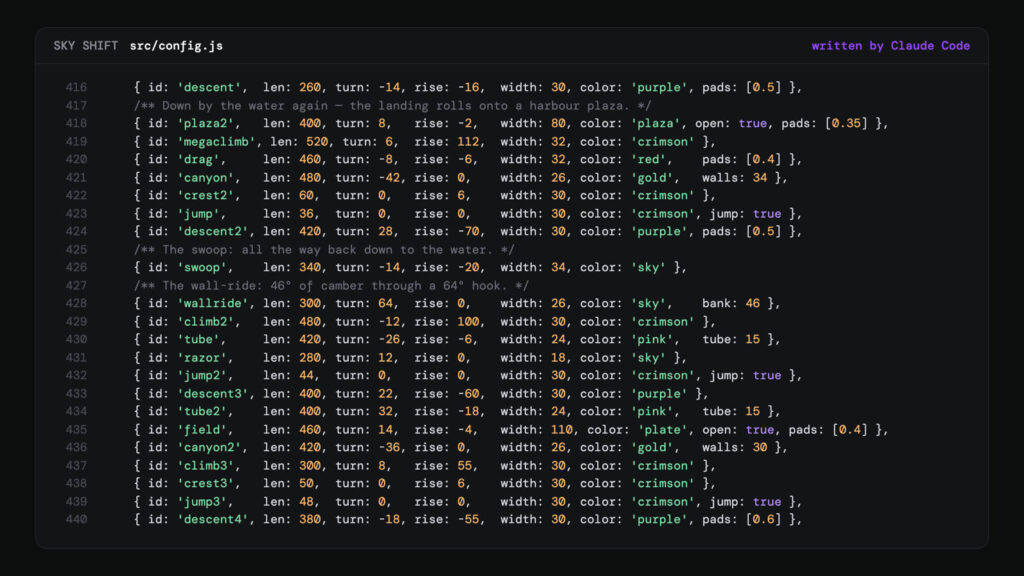Screen dimensions: 1024x576
Task: Click the id 'canyon2' string
Action: tap(209, 447)
